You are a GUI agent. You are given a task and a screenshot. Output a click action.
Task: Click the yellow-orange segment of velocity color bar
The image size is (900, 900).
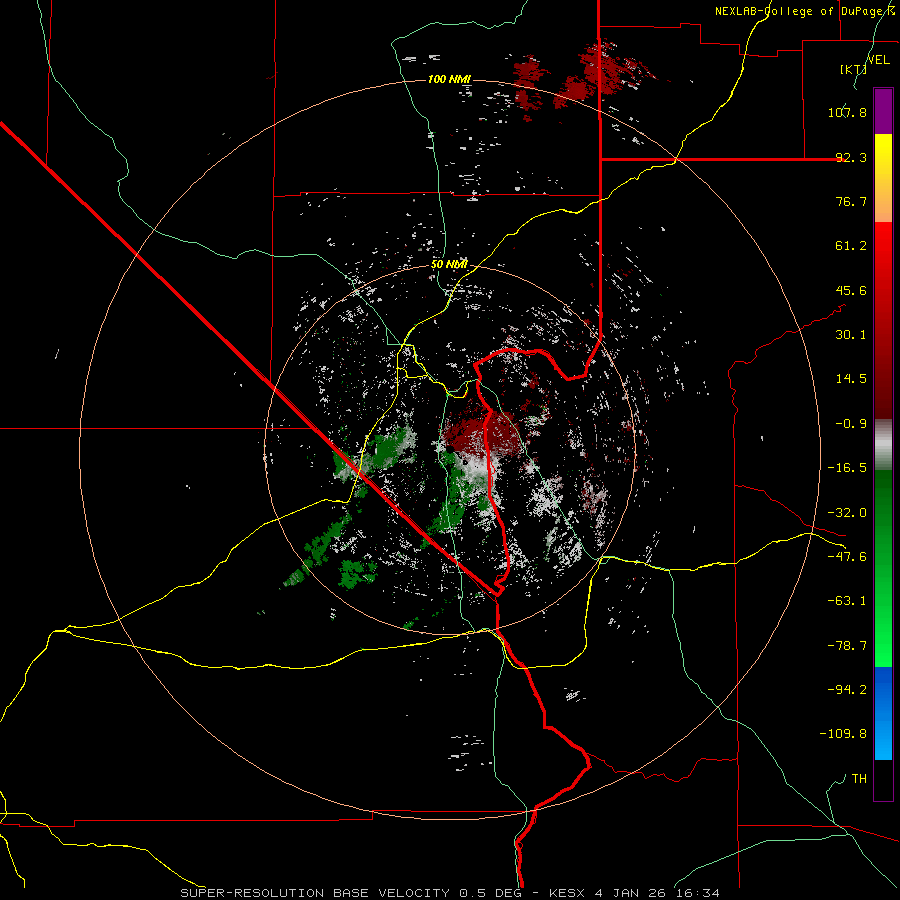tap(883, 178)
